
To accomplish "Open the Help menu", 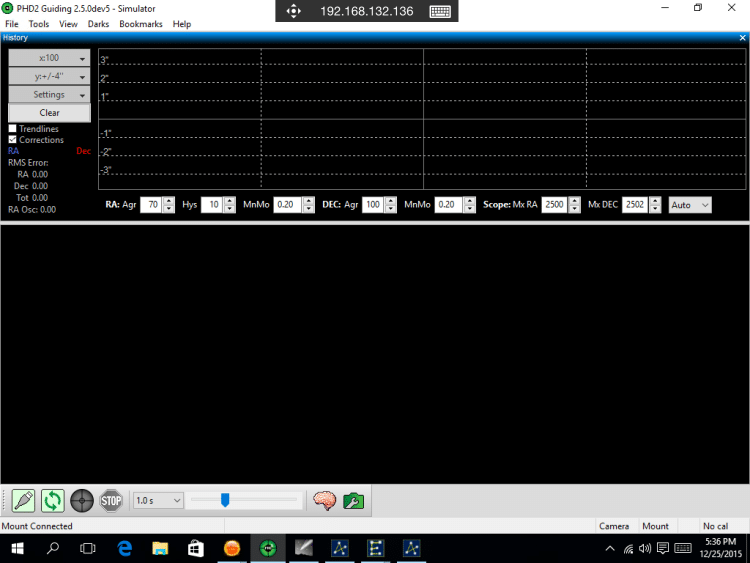I will pyautogui.click(x=182, y=24).
